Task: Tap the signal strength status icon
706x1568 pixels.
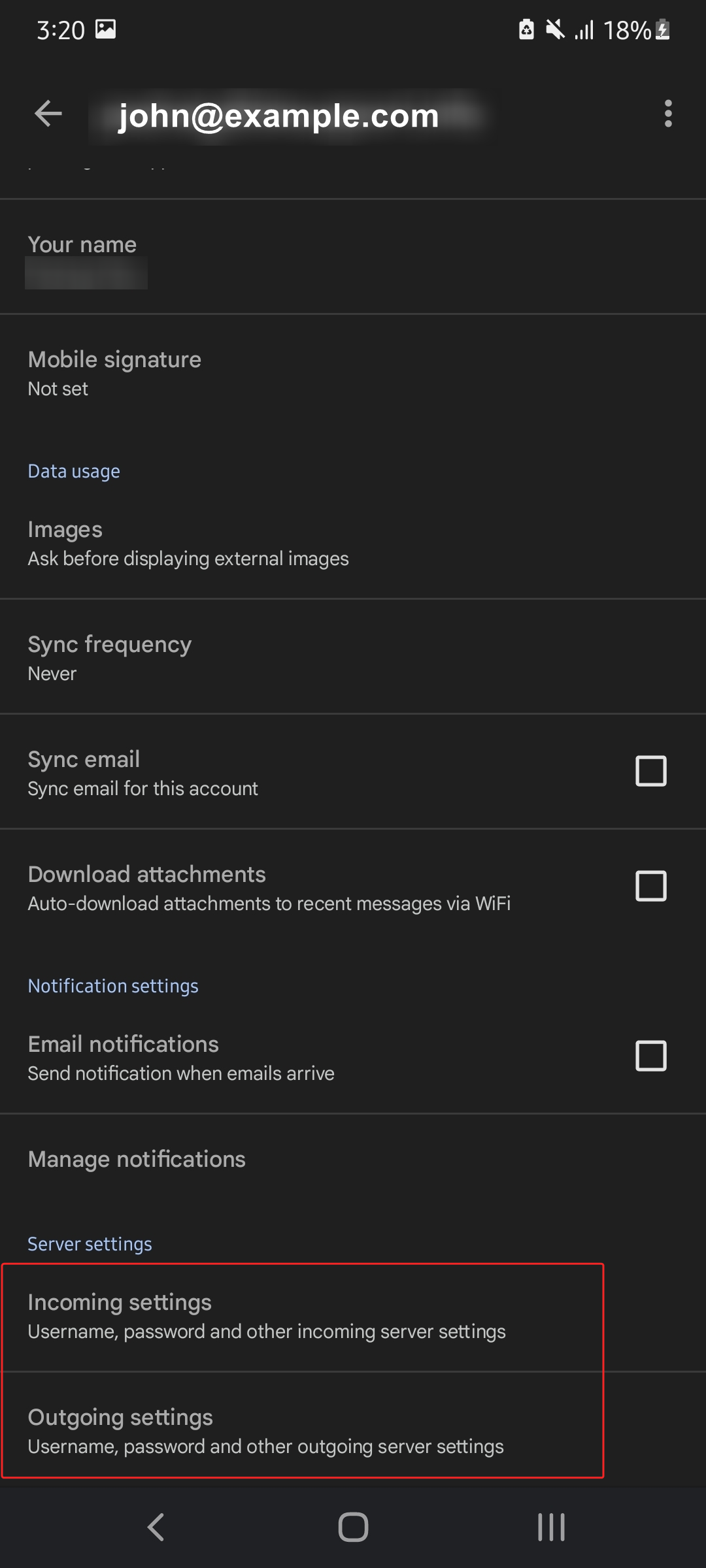Action: [x=584, y=30]
